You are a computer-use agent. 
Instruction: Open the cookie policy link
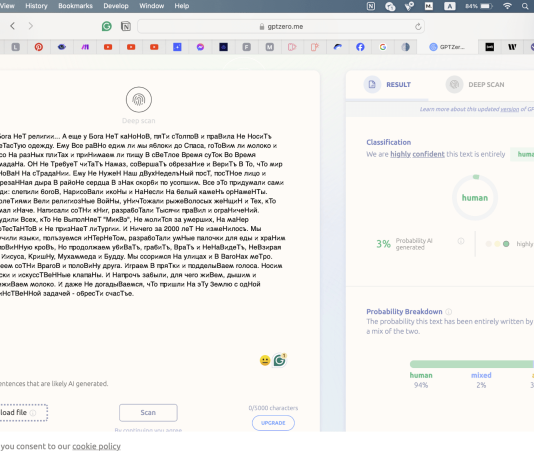[x=96, y=446]
